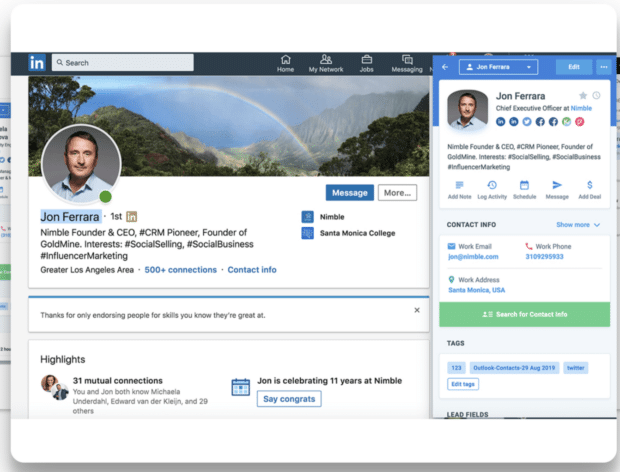This screenshot has width=620, height=472.
Task: Select the 123 tag
Action: pyautogui.click(x=456, y=368)
